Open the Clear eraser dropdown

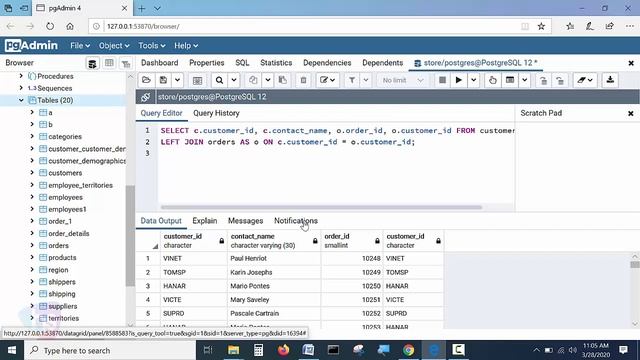[585, 80]
